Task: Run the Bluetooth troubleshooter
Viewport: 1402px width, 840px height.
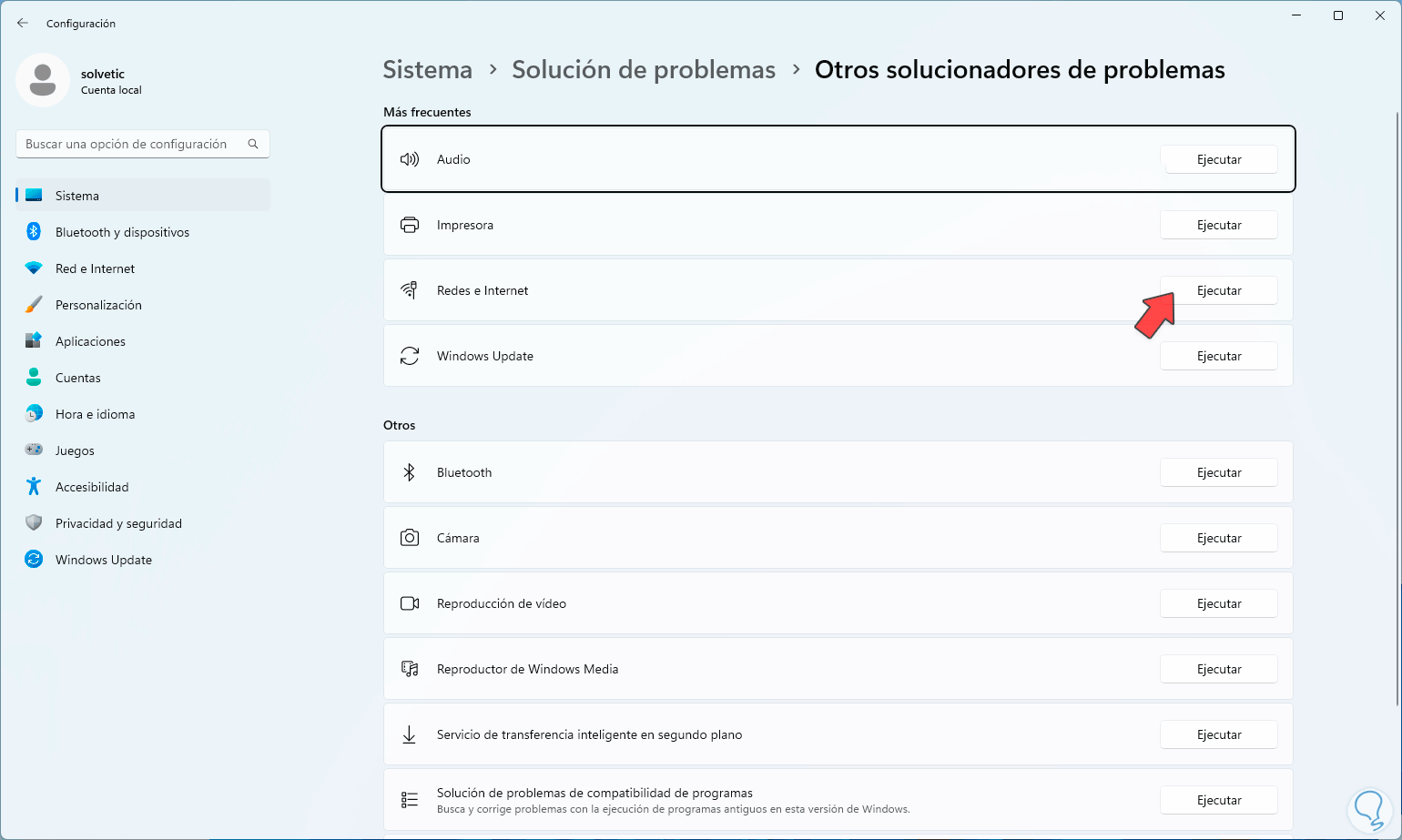Action: coord(1218,472)
